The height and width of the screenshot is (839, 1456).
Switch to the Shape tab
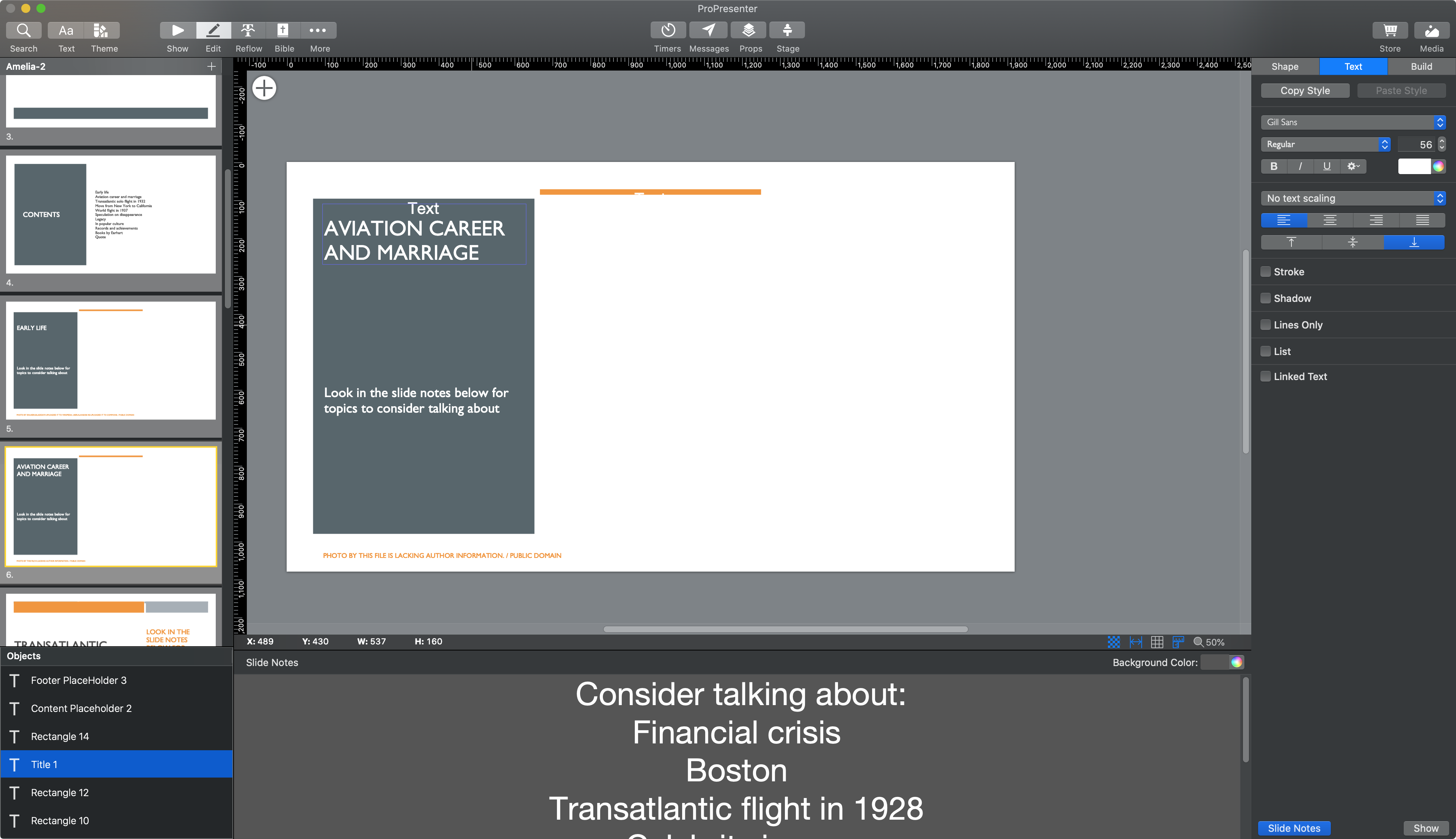1284,66
